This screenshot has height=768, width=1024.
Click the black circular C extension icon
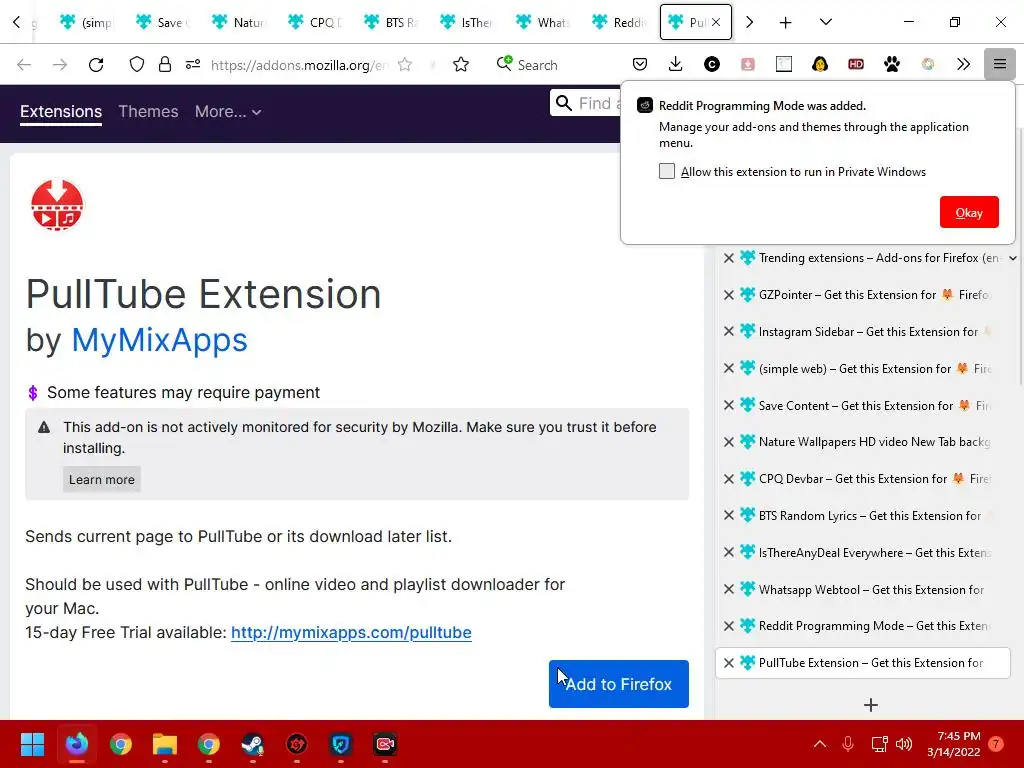pos(712,64)
